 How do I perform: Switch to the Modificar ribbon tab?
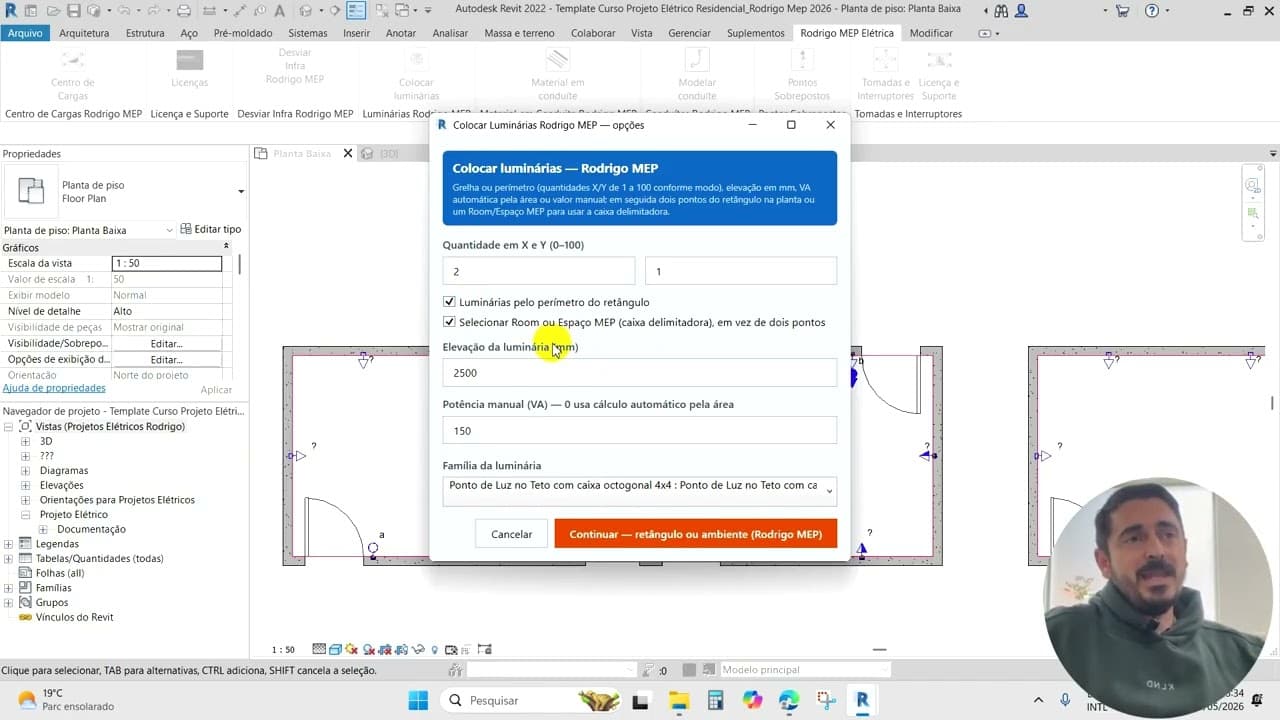(931, 33)
